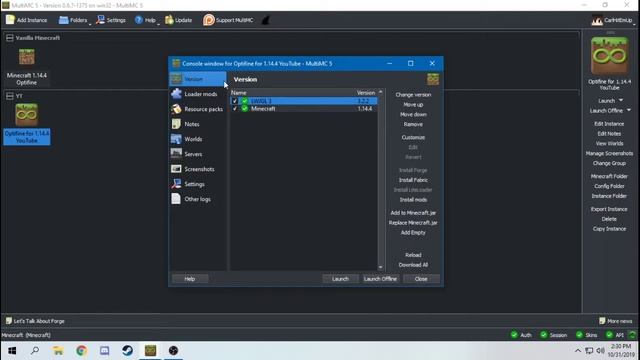Open Steam from Windows taskbar

pos(127,351)
